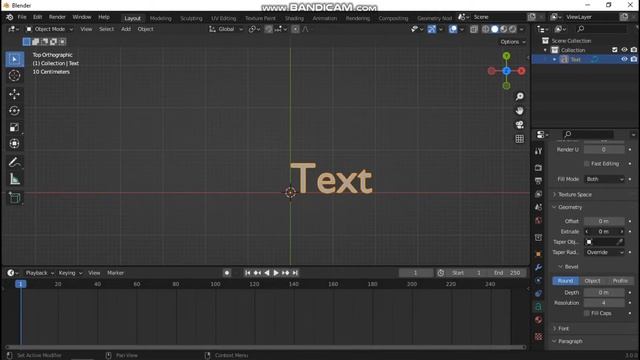Switch to solid viewport shading
The image size is (640, 360).
[x=495, y=29]
